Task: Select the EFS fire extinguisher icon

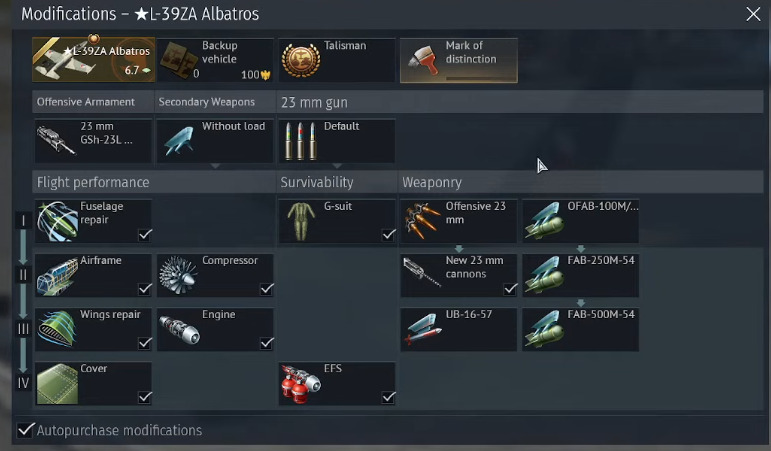Action: [x=300, y=384]
